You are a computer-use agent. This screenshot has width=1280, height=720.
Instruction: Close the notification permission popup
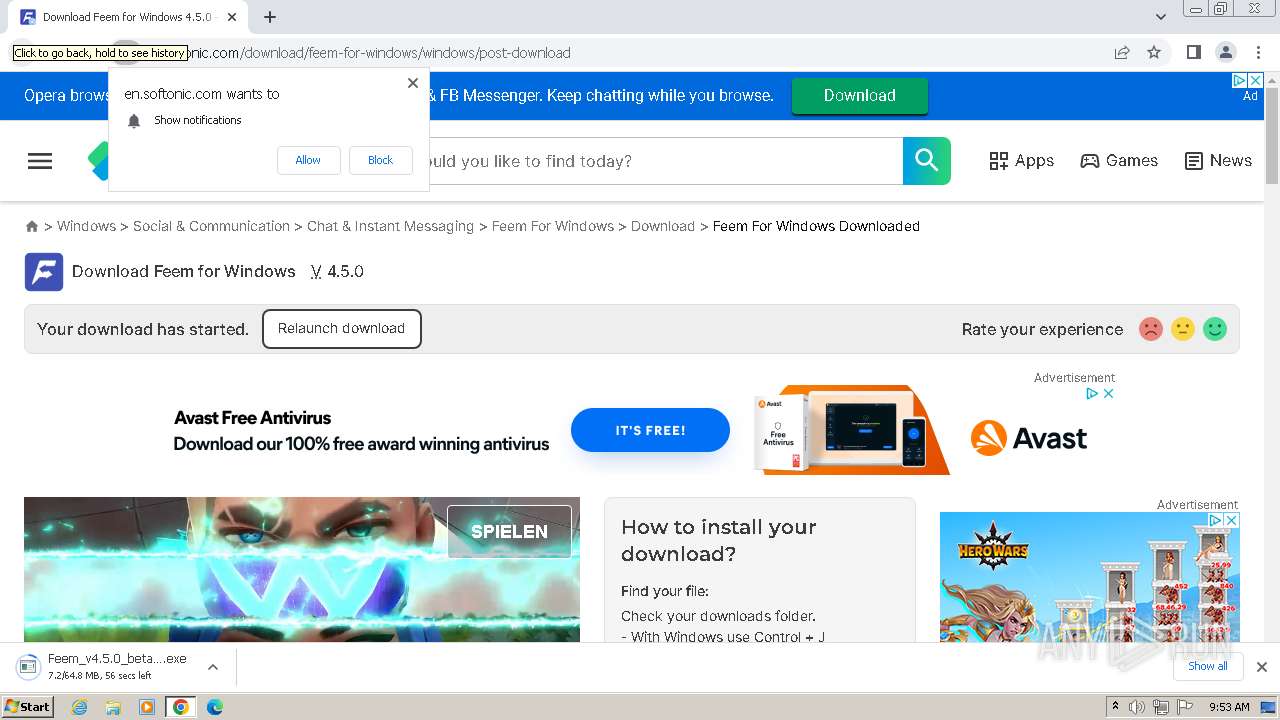pyautogui.click(x=413, y=83)
